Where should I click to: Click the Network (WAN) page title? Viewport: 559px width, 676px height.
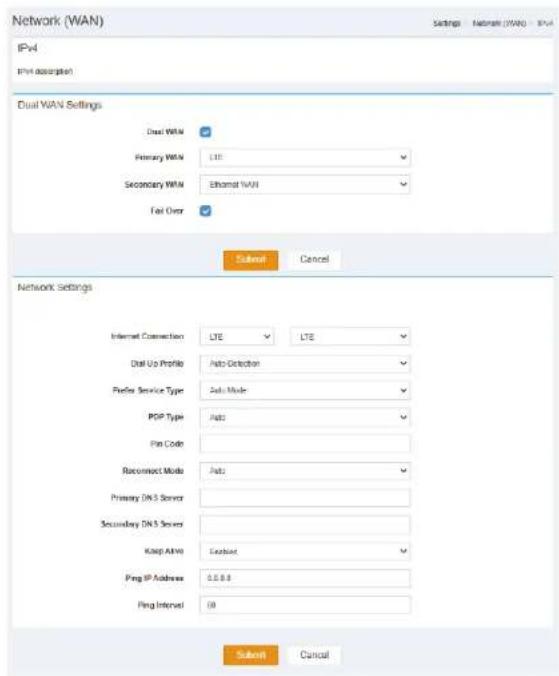pyautogui.click(x=58, y=21)
